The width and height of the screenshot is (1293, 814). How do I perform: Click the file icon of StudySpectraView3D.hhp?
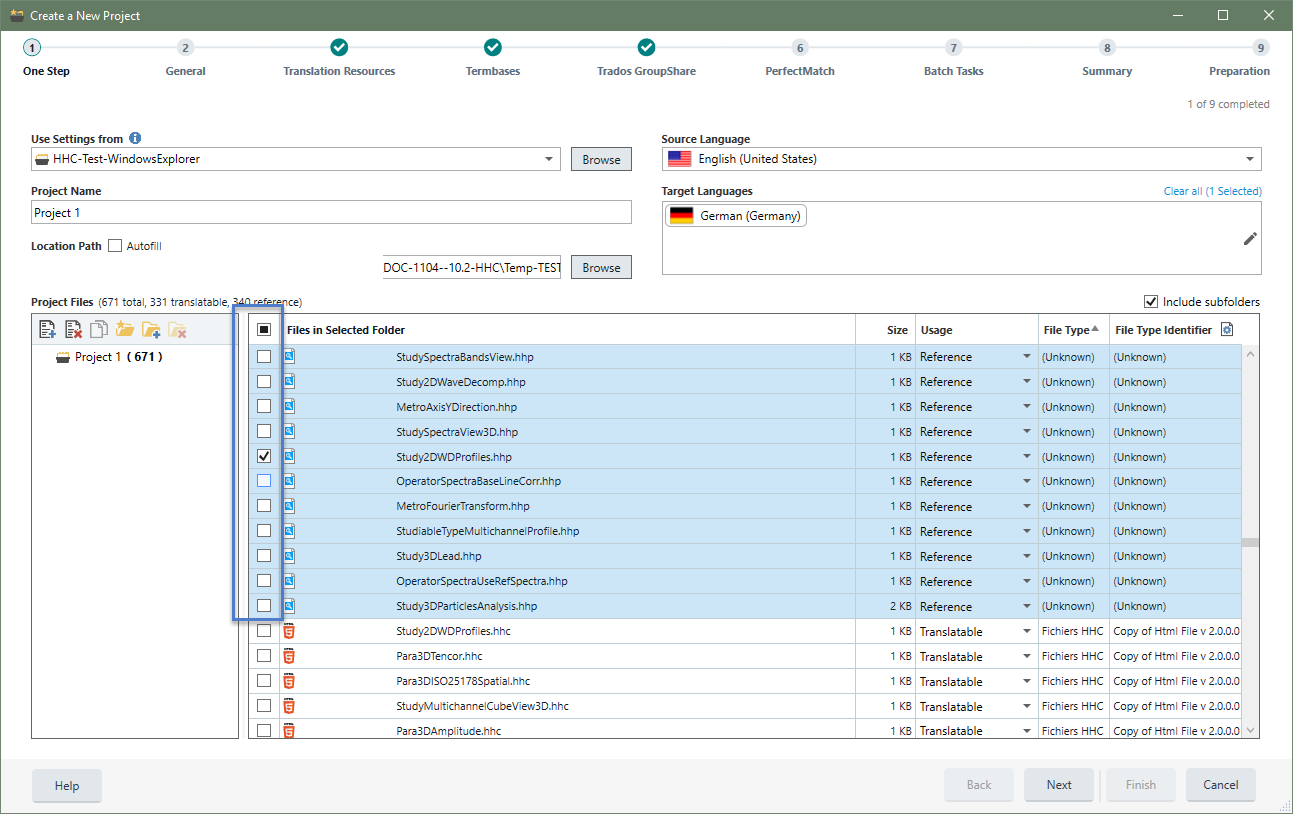[x=289, y=431]
